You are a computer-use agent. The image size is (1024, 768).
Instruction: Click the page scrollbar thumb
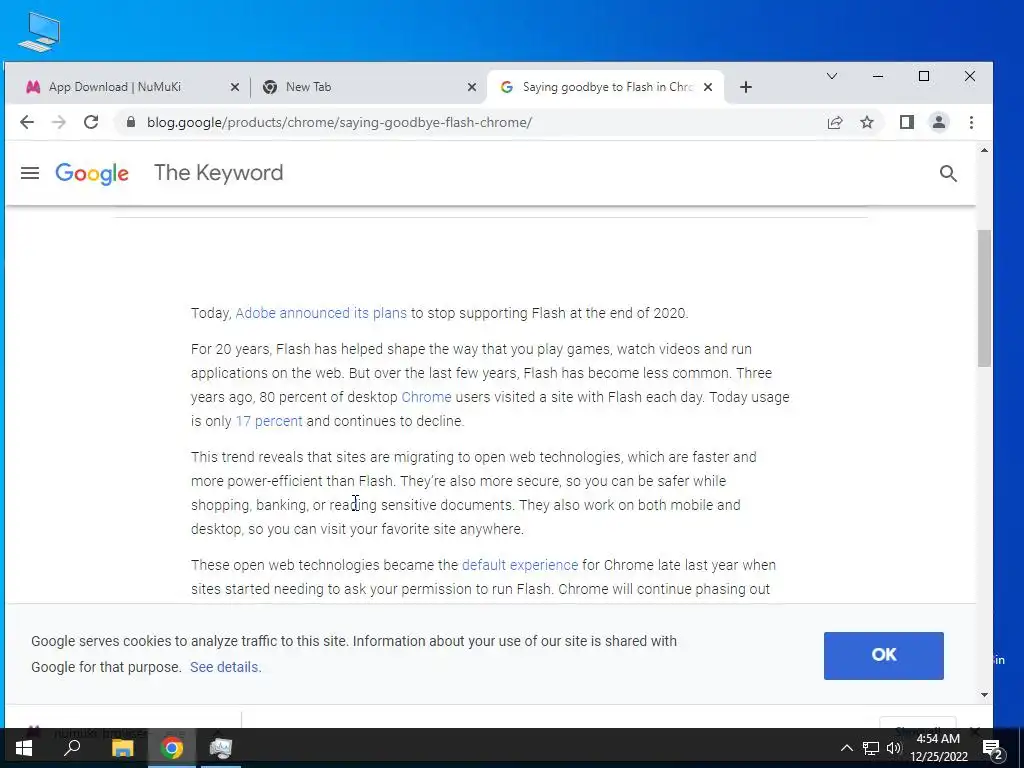point(984,298)
